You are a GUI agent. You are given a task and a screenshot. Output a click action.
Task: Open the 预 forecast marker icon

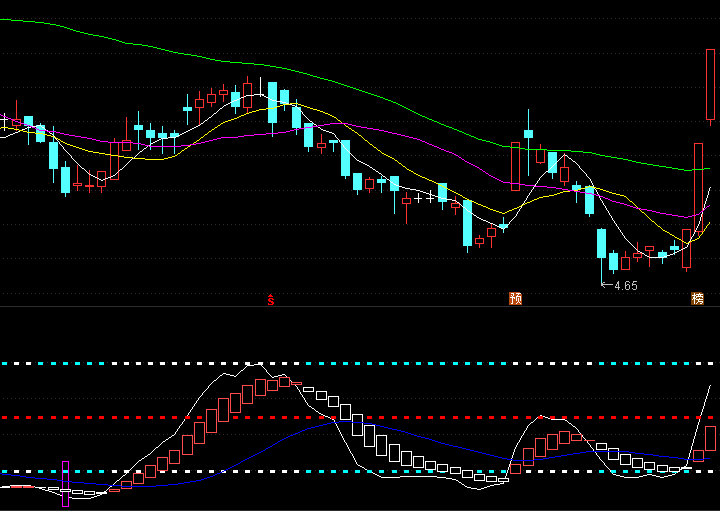coord(516,298)
